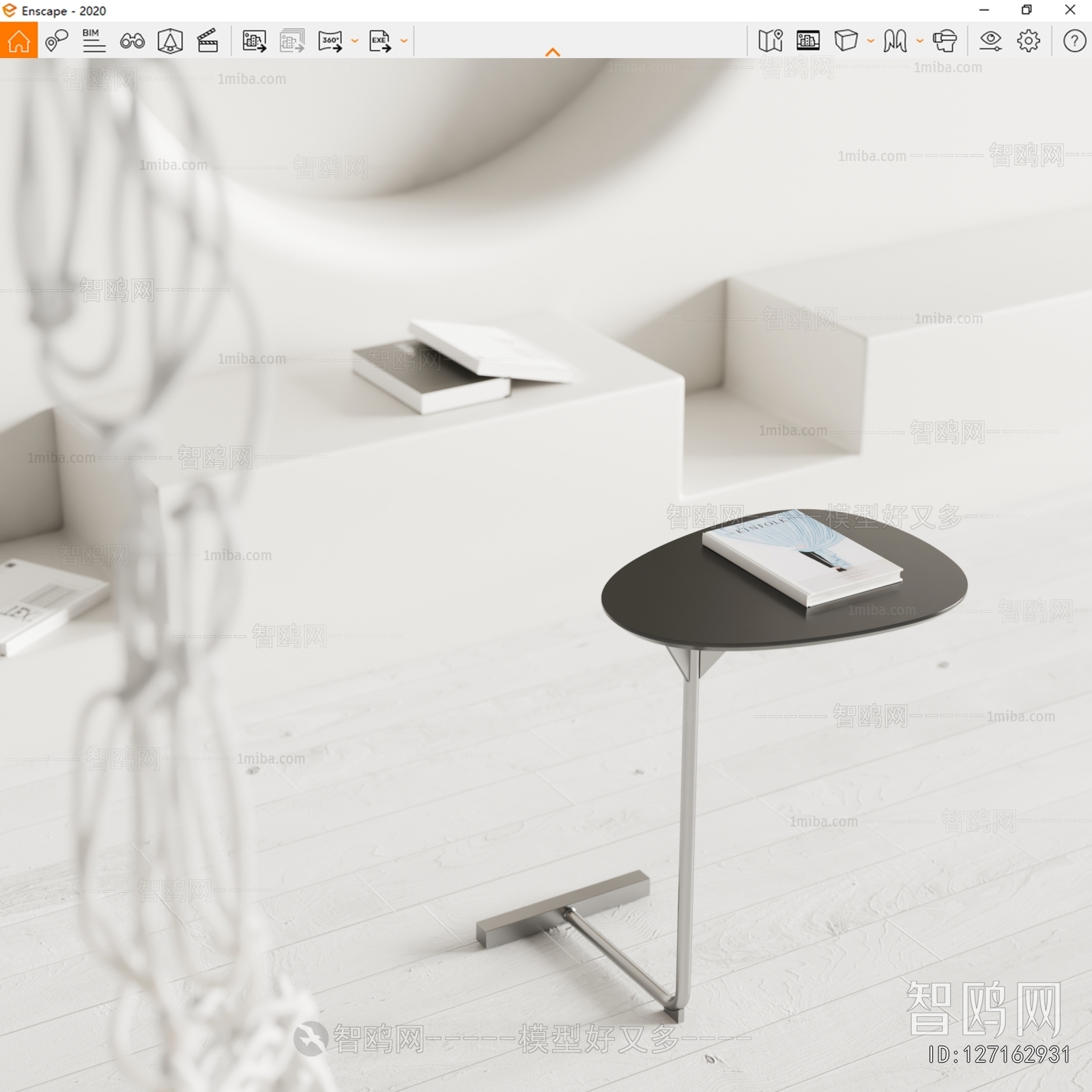
Task: Expand the cube projection dropdown arrow
Action: (x=870, y=41)
